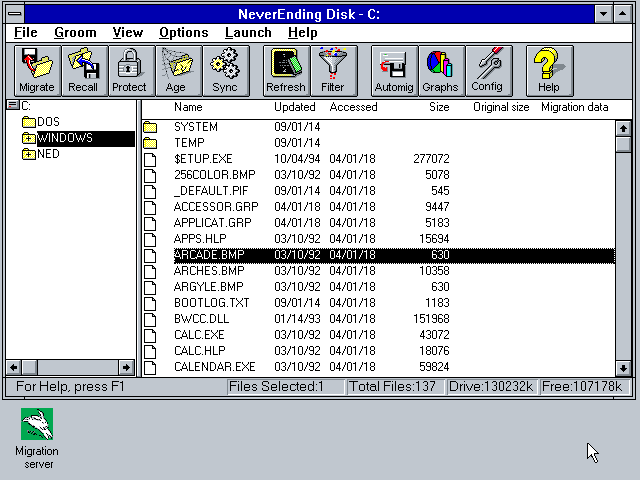
Task: Click the Original size column header
Action: (501, 107)
